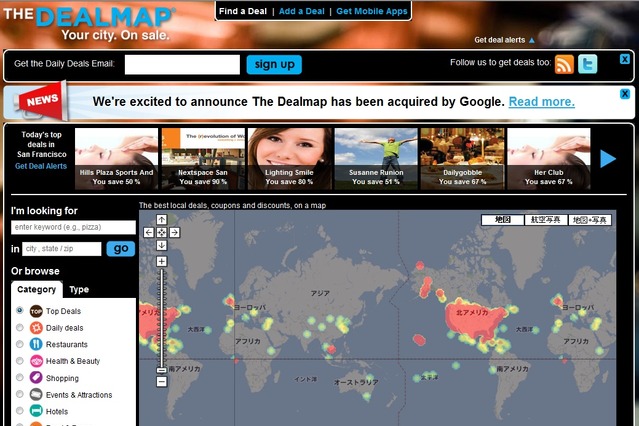The width and height of the screenshot is (639, 426).
Task: Open the Get Deal Alerts link
Action: (41, 166)
